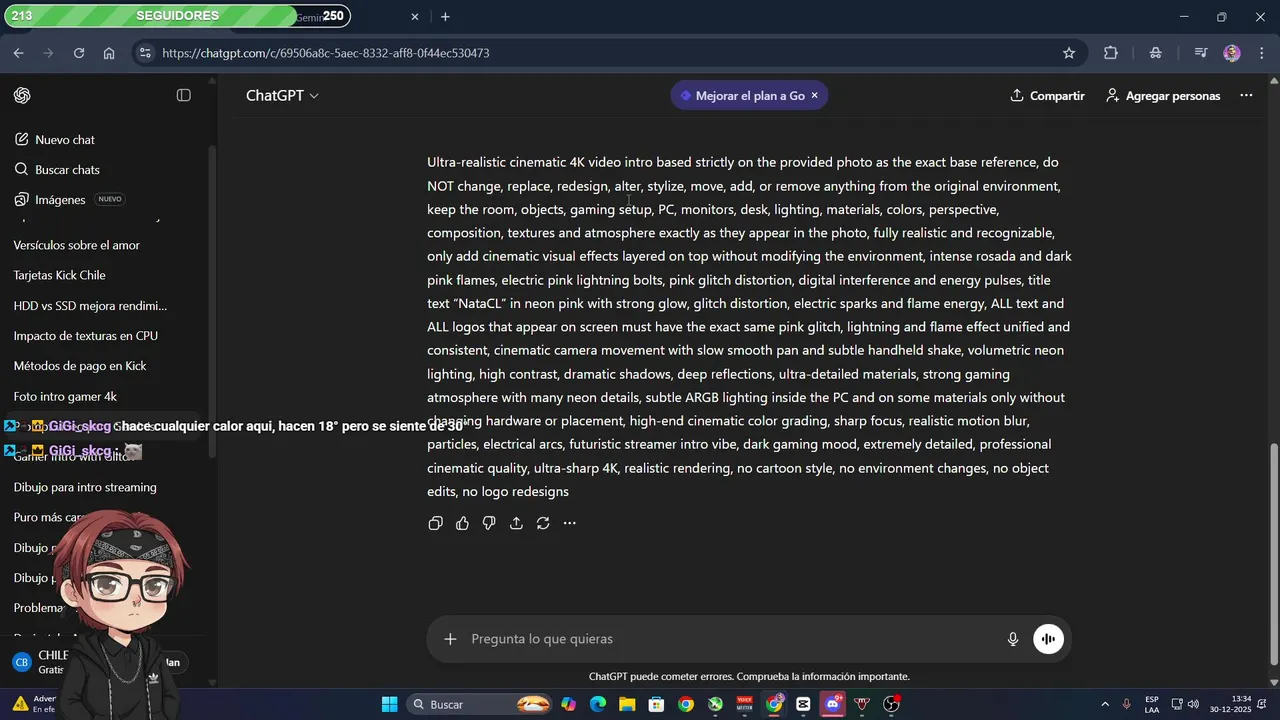
Task: Go to the browser home page
Action: point(109,53)
